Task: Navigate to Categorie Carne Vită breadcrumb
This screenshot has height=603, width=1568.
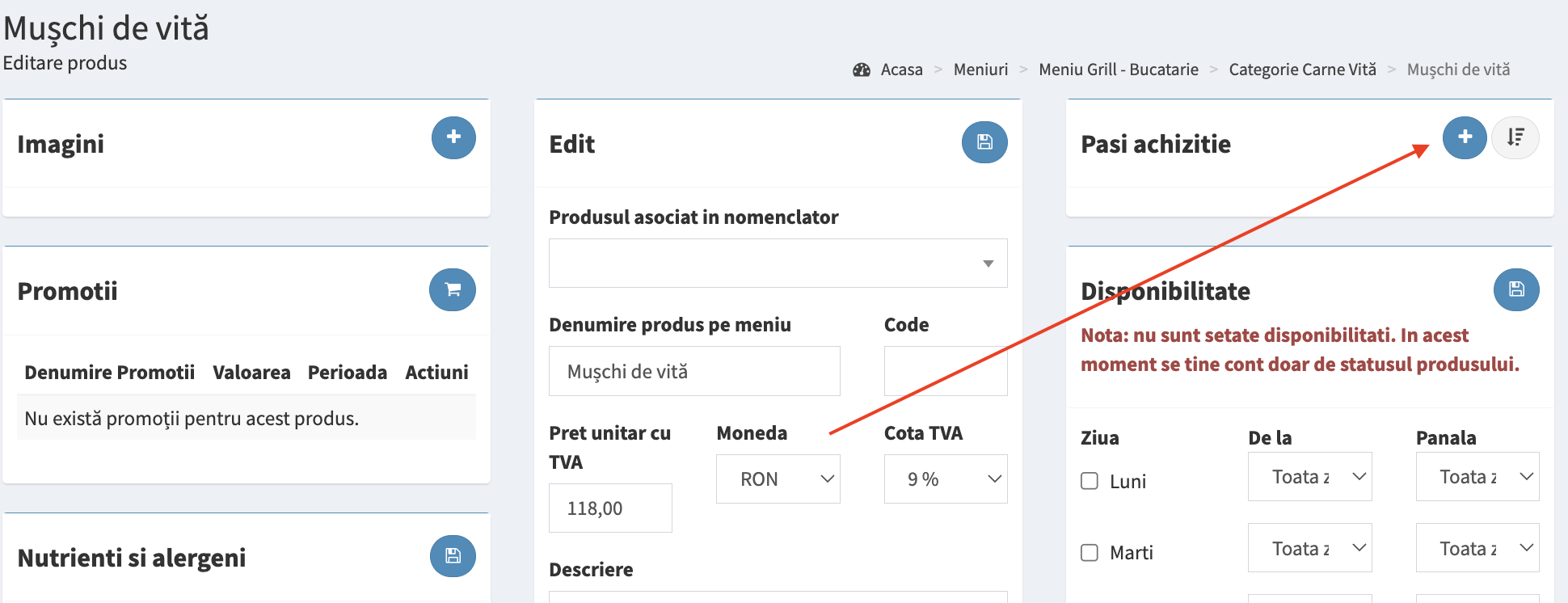Action: 1302,70
